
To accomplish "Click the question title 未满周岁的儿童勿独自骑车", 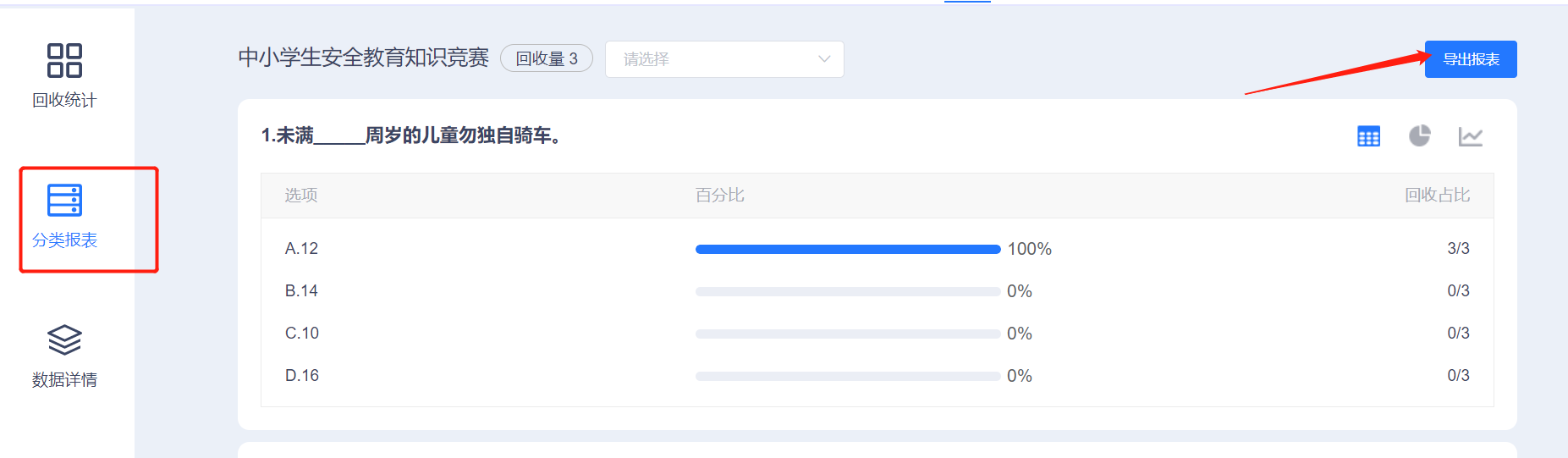I will pos(411,135).
